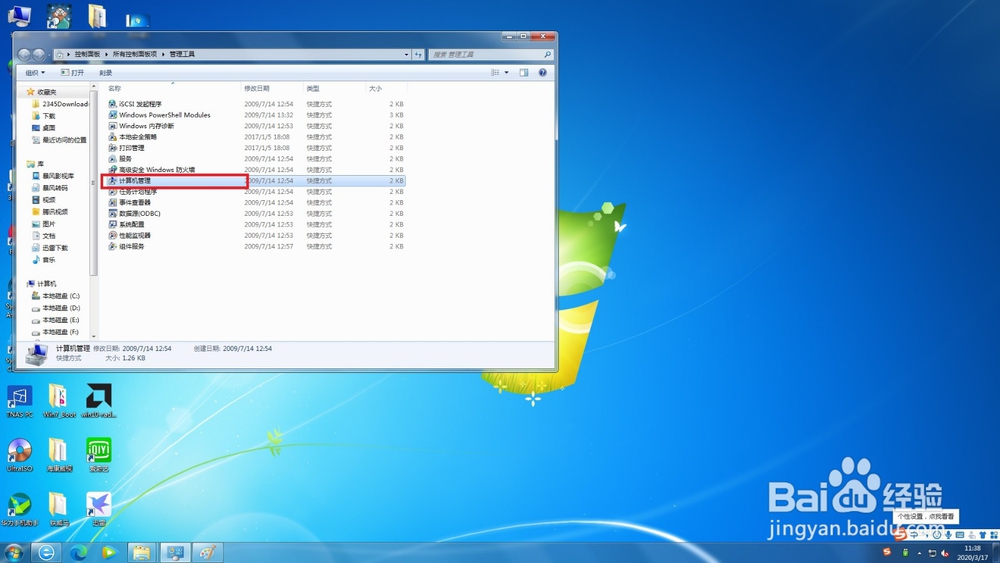Screen dimensions: 1000x563
Task: Open the view options dropdown arrow
Action: tap(506, 73)
